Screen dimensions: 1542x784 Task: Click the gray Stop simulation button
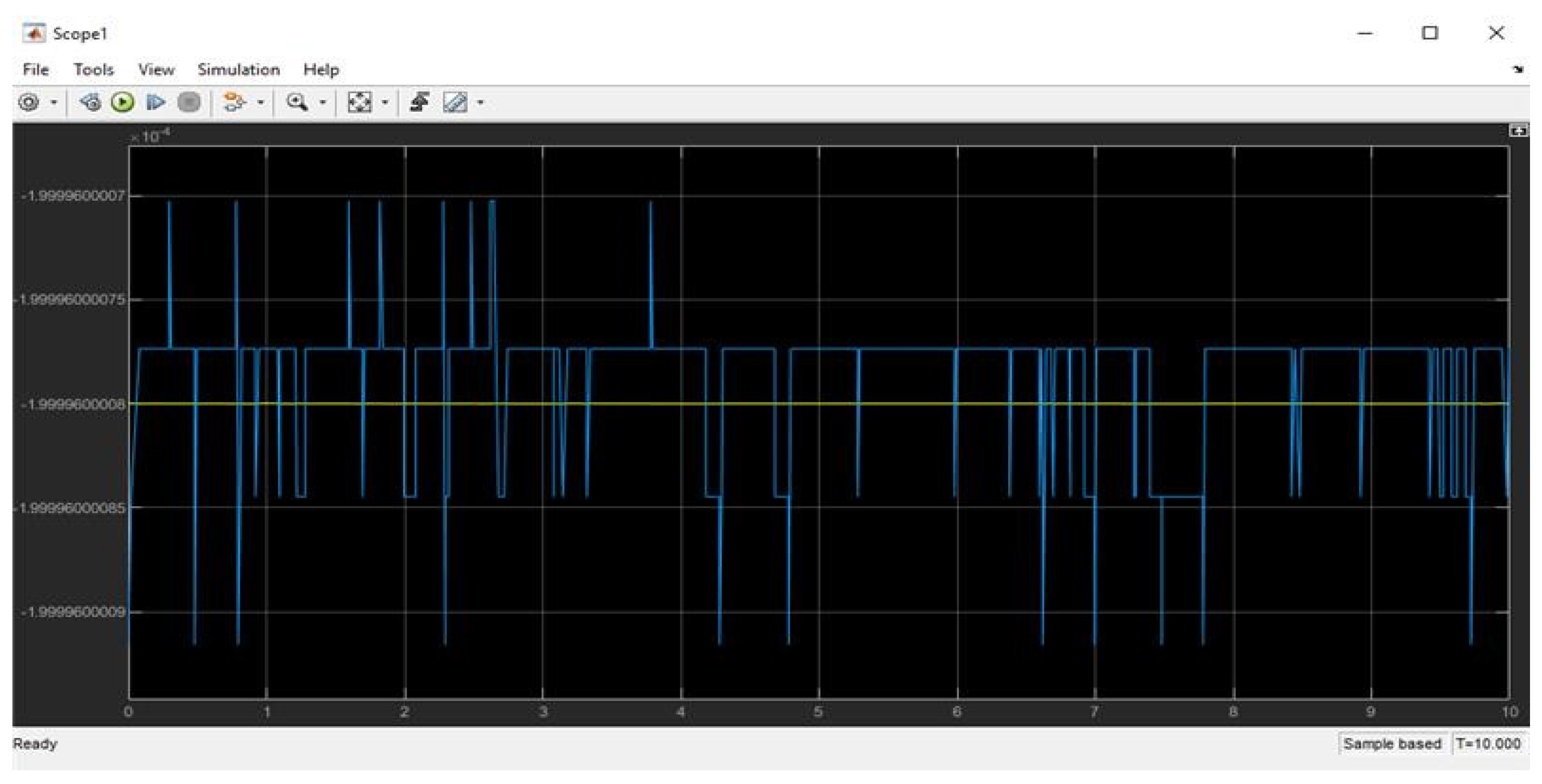[189, 103]
